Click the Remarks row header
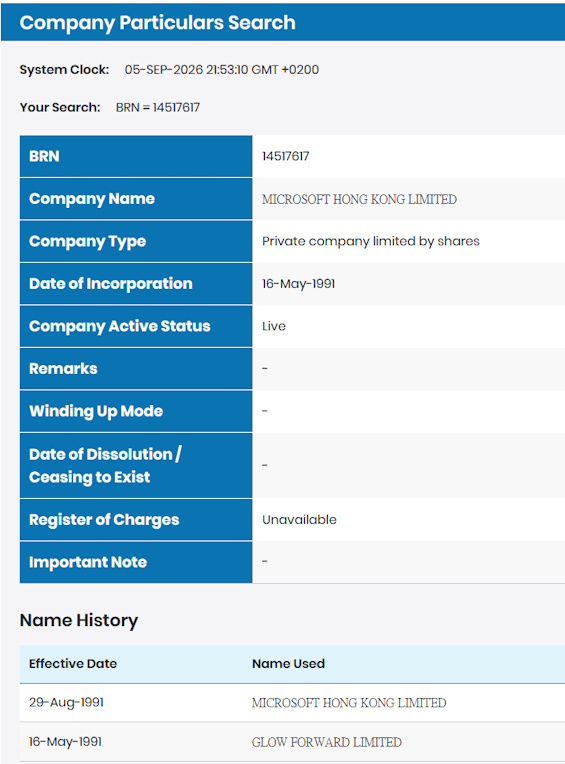565x764 pixels. coord(136,368)
